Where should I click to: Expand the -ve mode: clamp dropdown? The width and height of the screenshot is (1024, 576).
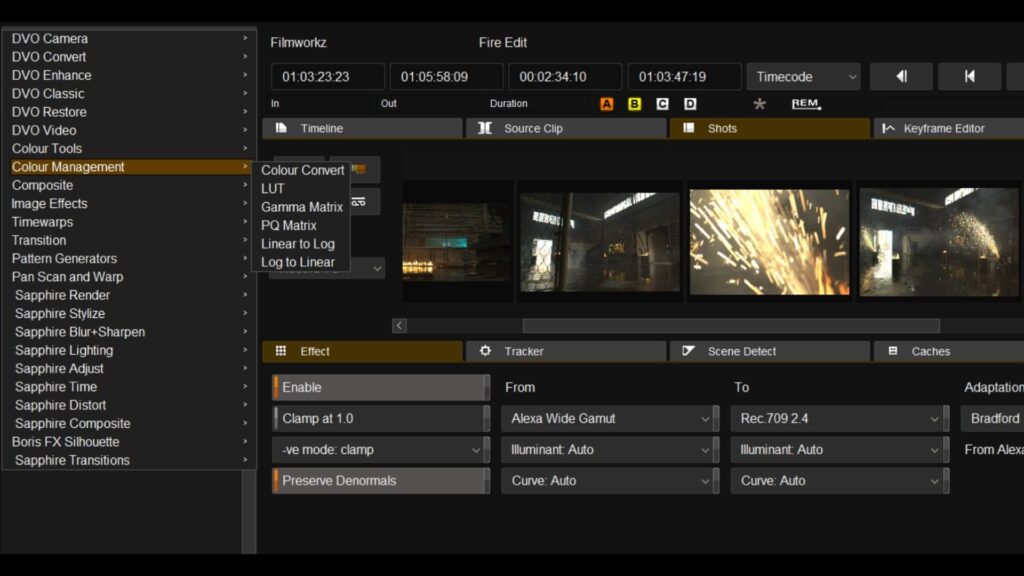point(380,449)
